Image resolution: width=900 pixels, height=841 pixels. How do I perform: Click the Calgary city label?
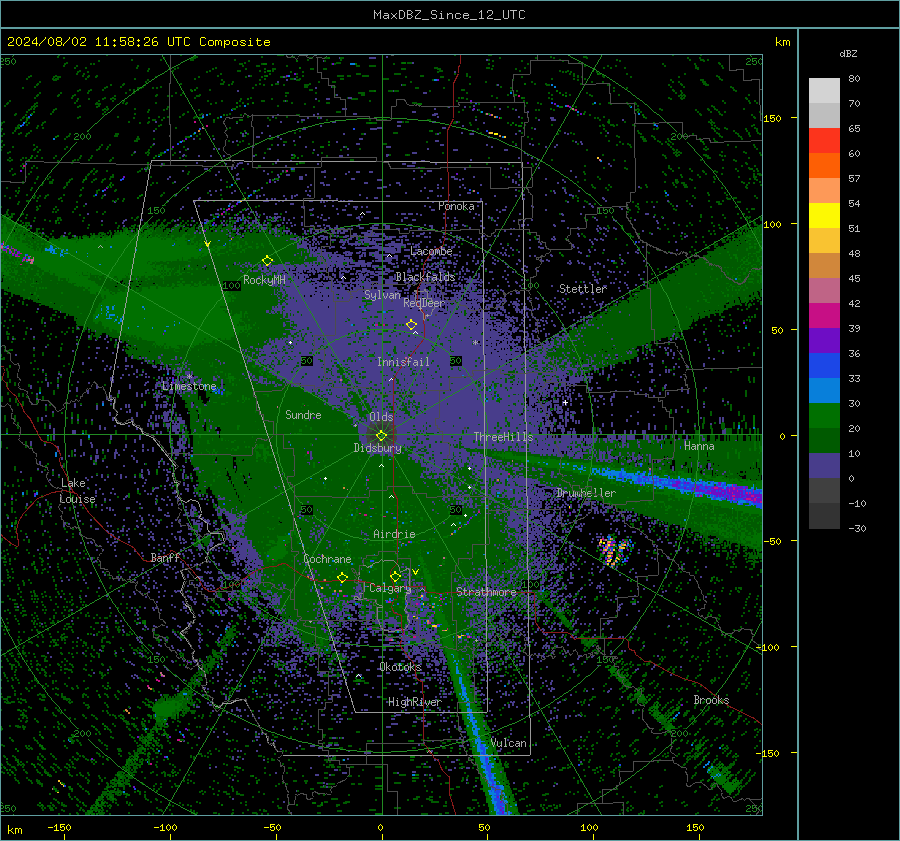coord(390,588)
